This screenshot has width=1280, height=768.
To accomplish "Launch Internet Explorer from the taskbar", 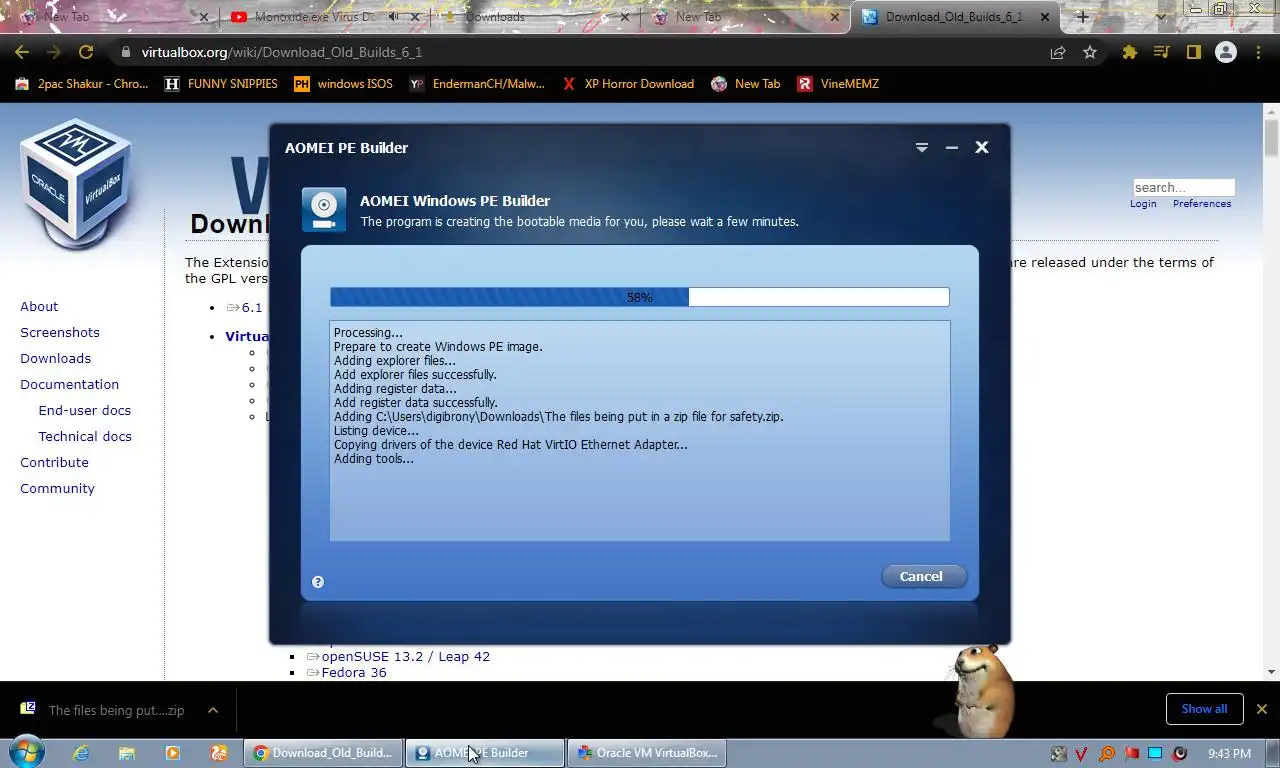I will coord(80,753).
